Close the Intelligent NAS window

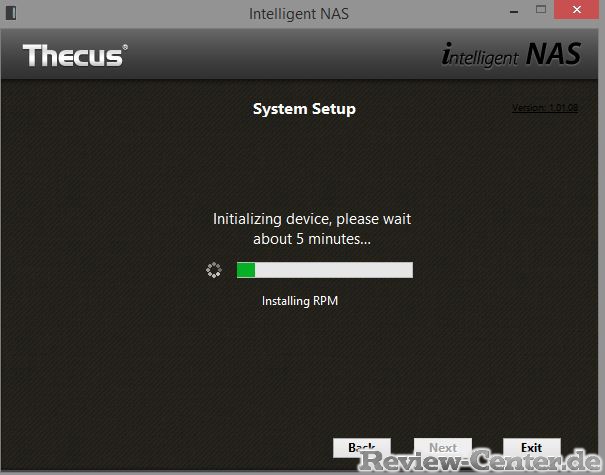[576, 10]
